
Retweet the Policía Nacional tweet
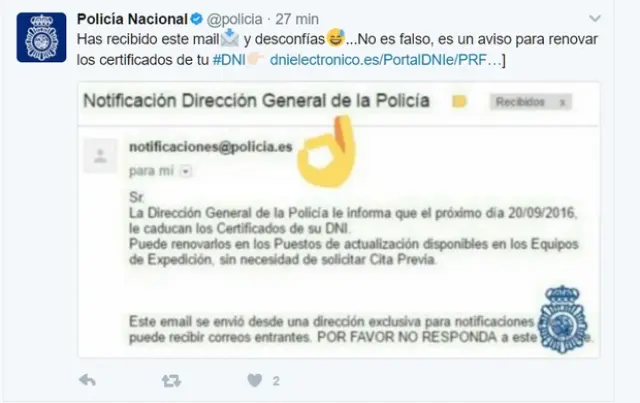171,381
